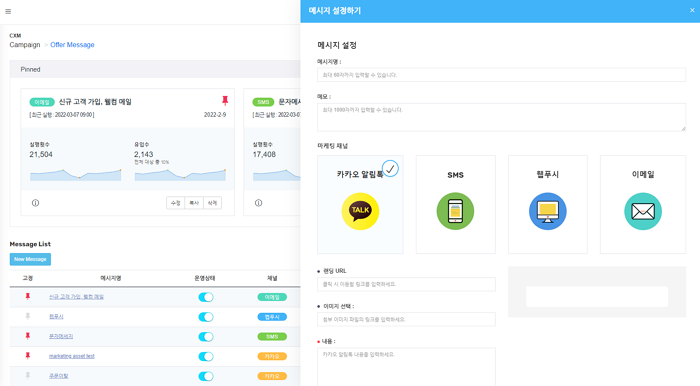Toggle pin for 문자메세지 list row
This screenshot has width=700, height=386.
[28, 336]
